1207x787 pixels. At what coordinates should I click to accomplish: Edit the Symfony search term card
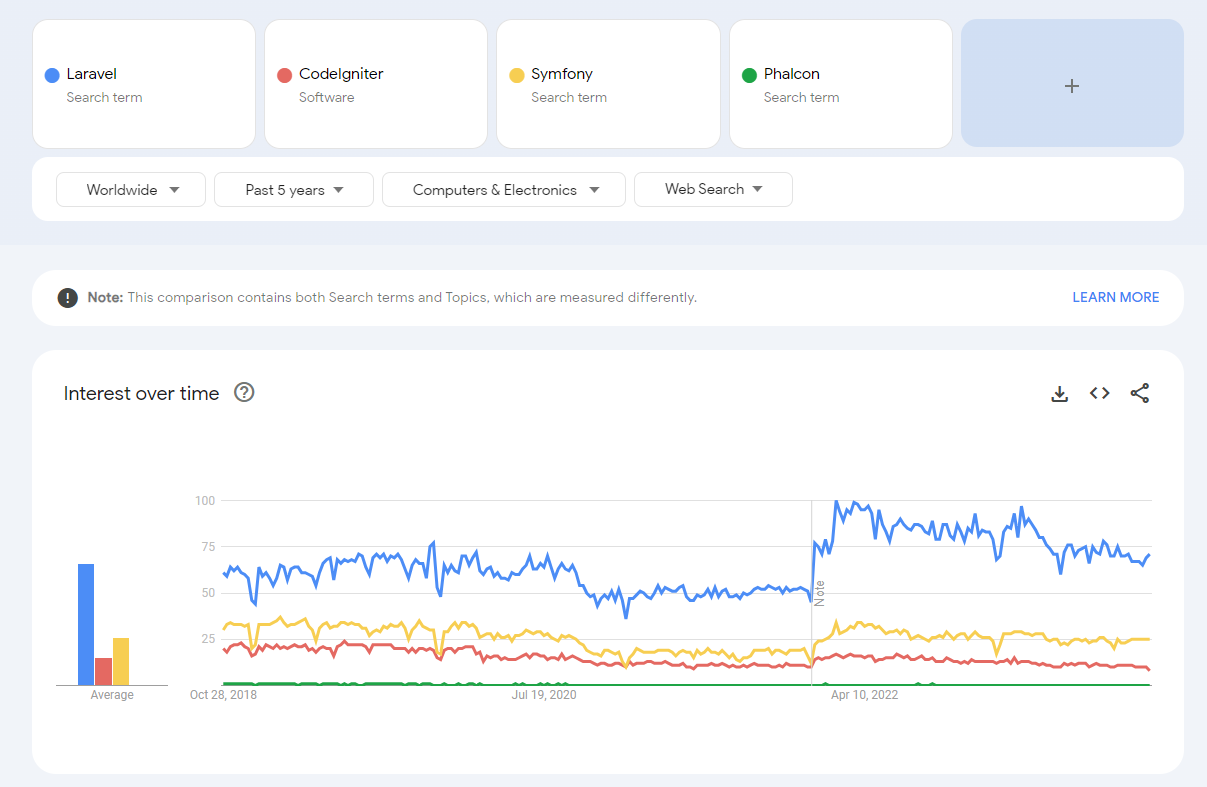pos(608,84)
